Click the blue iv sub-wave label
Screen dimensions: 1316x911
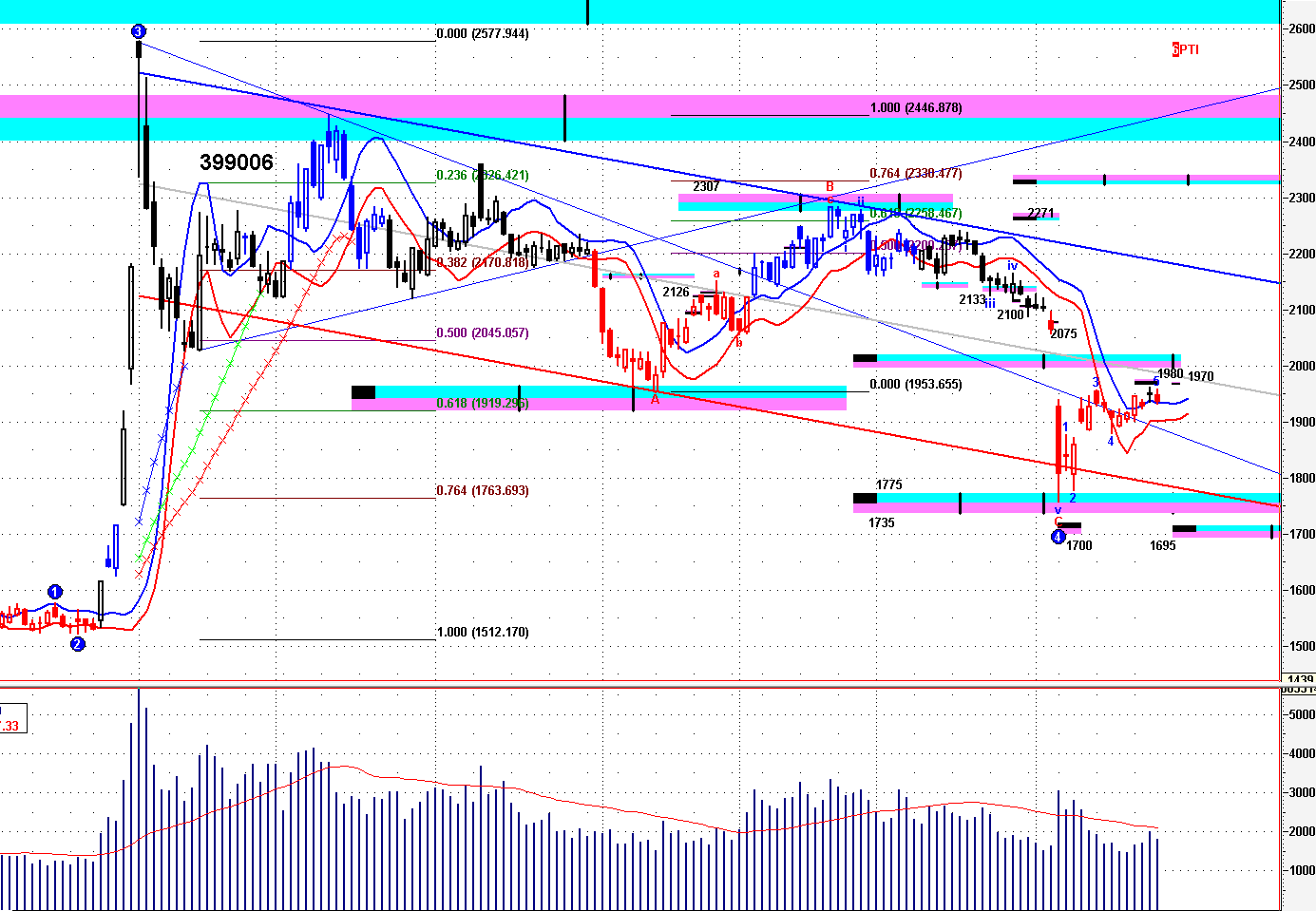[x=1013, y=267]
